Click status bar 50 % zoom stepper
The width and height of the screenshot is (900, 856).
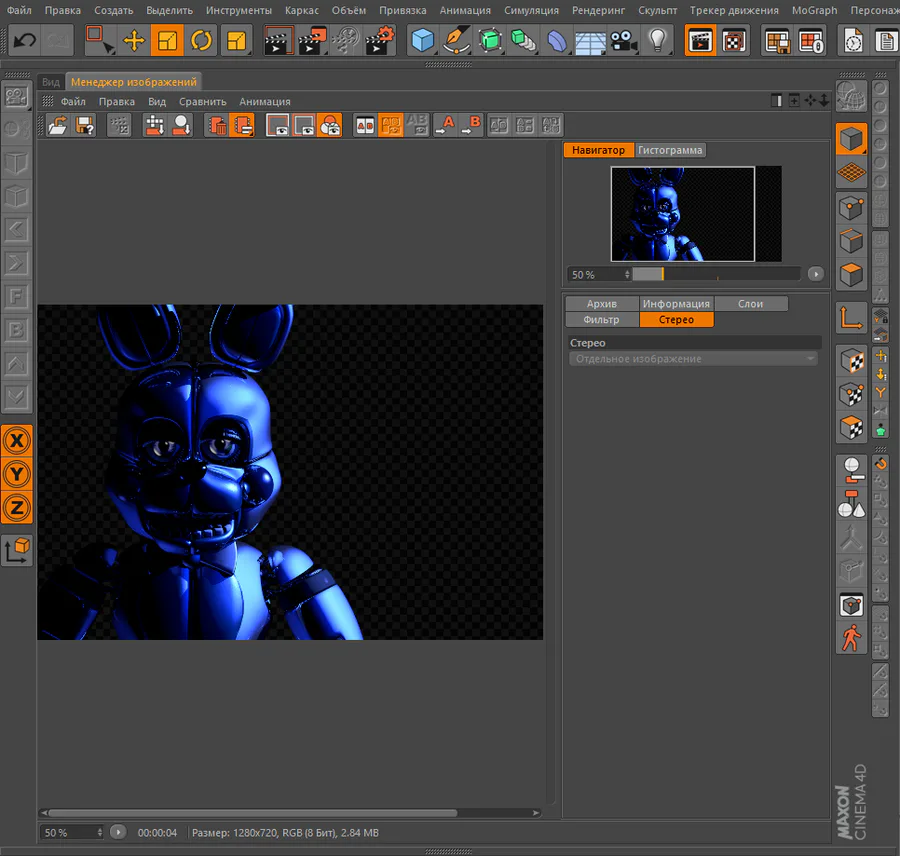point(99,832)
